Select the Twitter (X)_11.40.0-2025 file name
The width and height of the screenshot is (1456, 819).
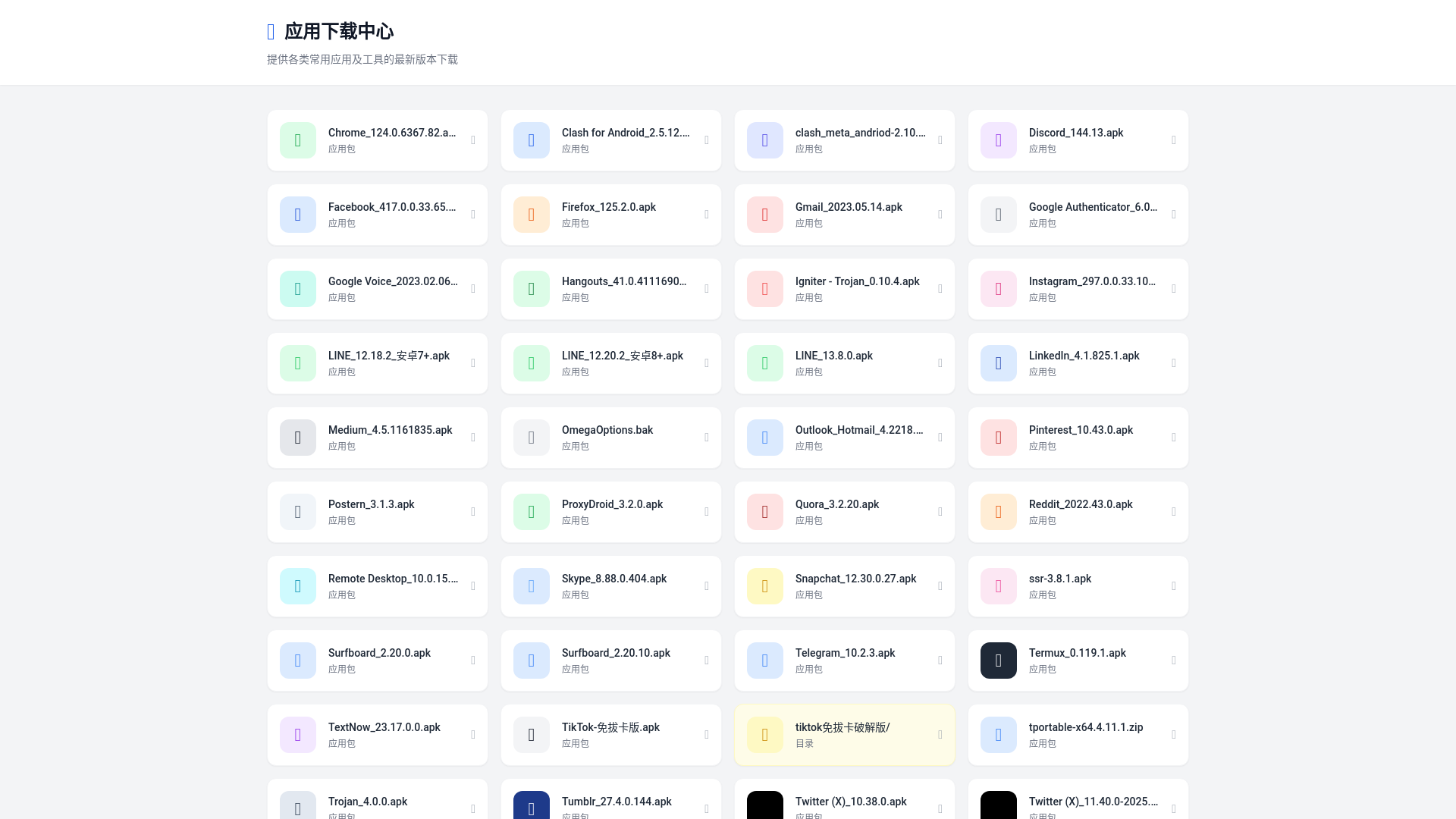point(1094,802)
